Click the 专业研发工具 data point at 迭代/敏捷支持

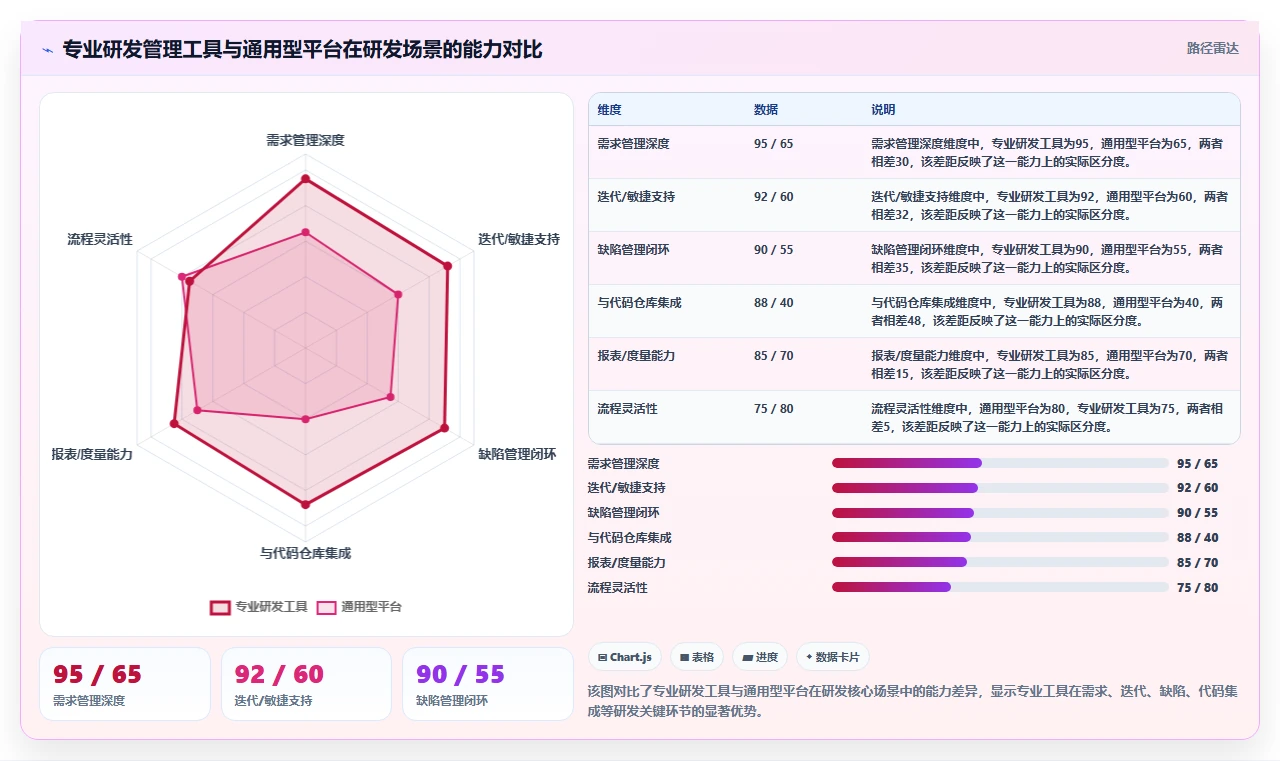click(x=447, y=266)
